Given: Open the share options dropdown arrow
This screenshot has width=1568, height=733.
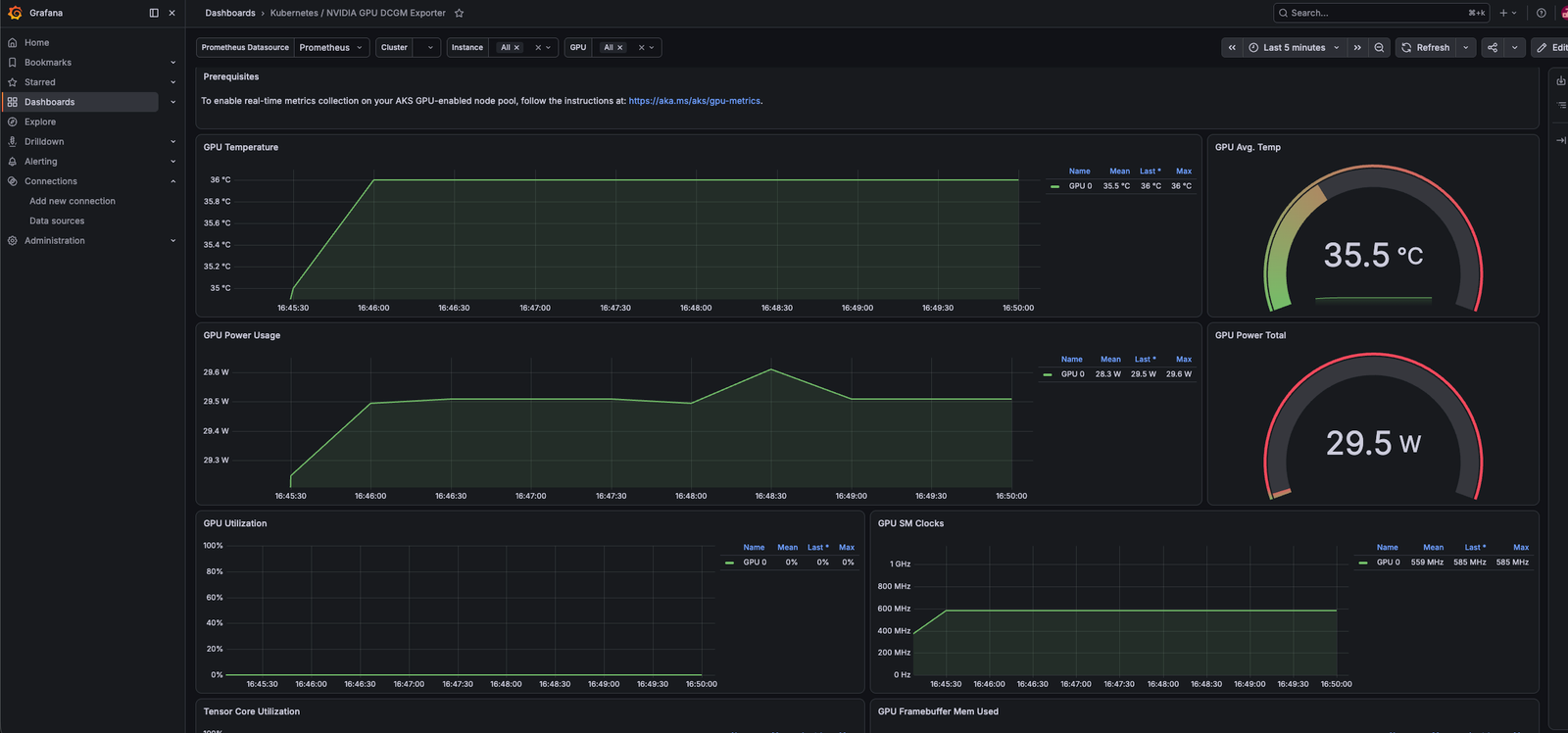Looking at the screenshot, I should pos(1515,47).
